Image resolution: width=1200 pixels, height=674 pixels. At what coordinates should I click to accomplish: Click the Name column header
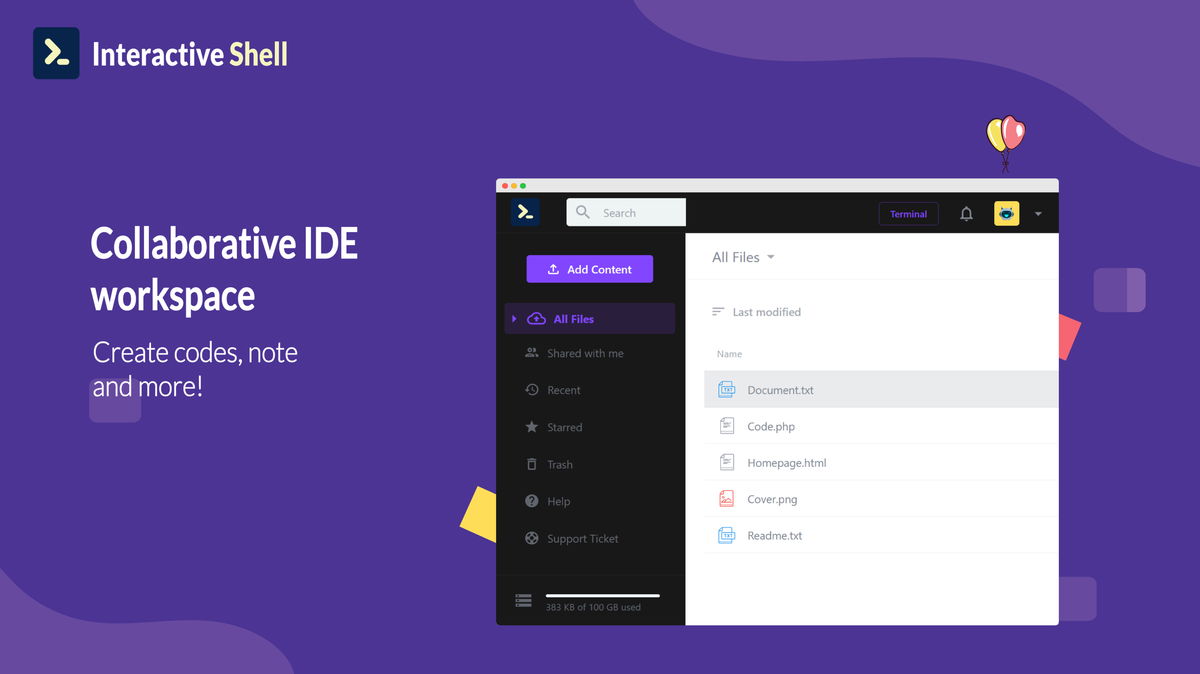point(729,353)
